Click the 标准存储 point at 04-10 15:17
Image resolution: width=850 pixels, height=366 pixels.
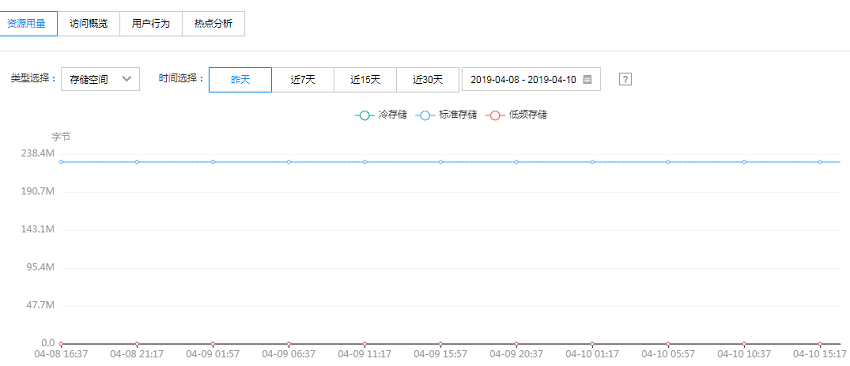pyautogui.click(x=820, y=162)
